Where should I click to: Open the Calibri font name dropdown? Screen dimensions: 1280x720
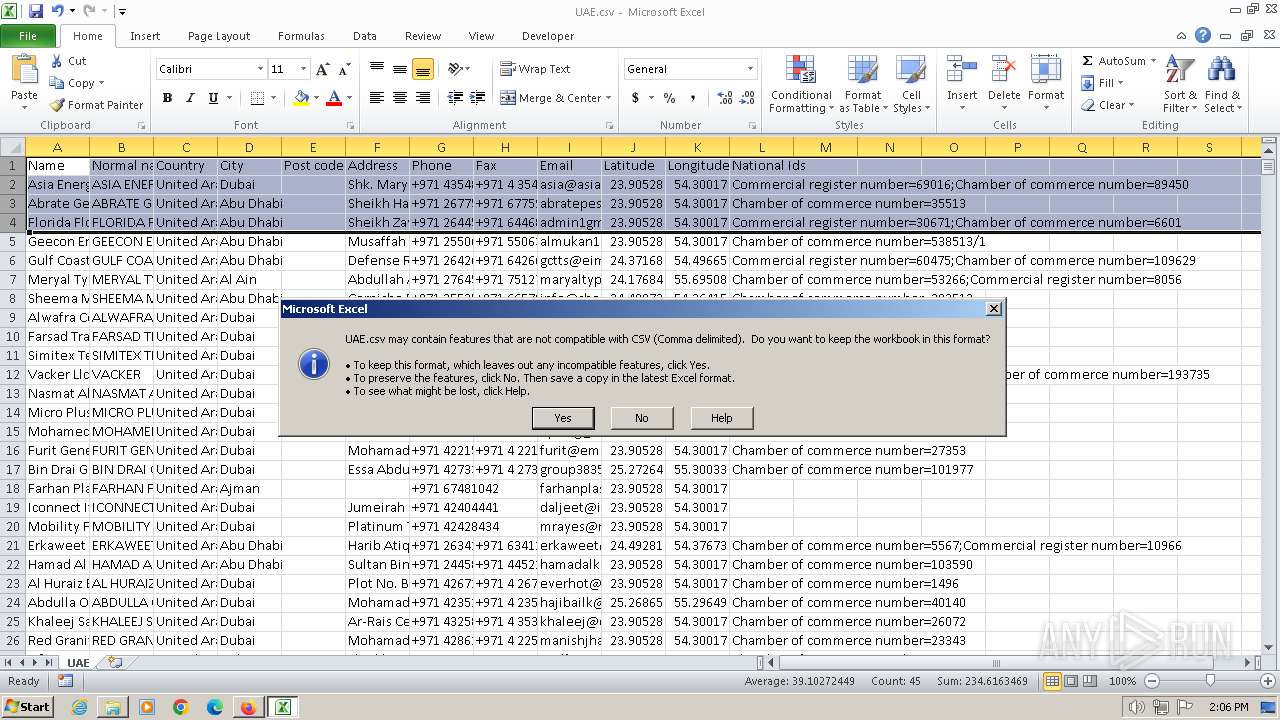pos(260,69)
